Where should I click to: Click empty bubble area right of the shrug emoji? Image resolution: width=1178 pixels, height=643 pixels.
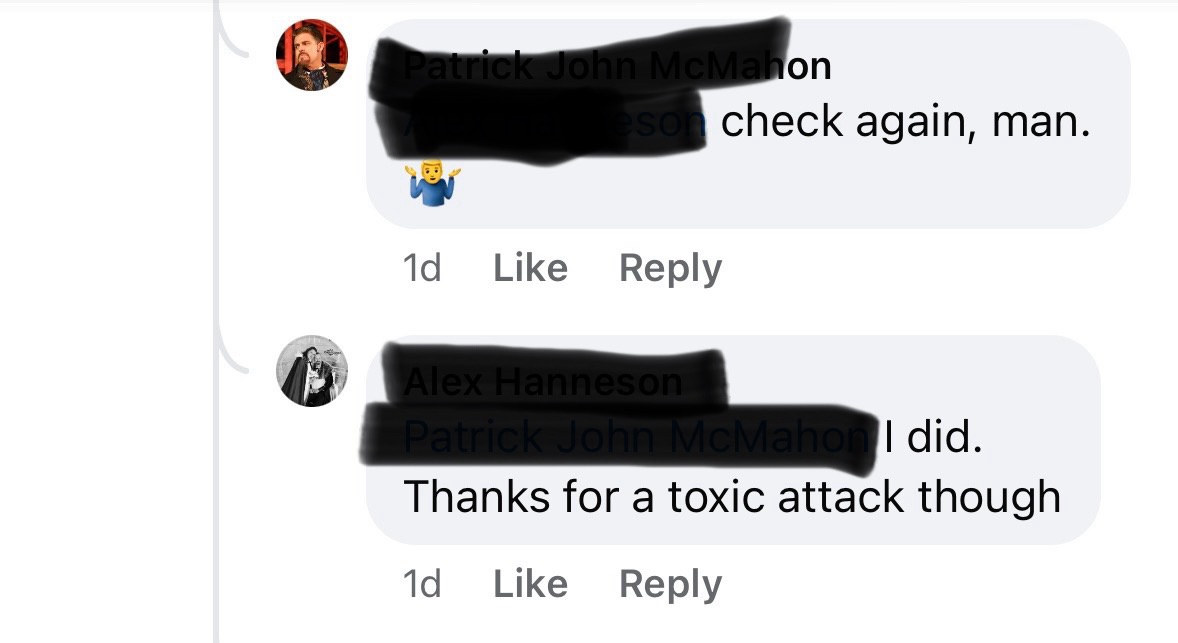pyautogui.click(x=789, y=184)
